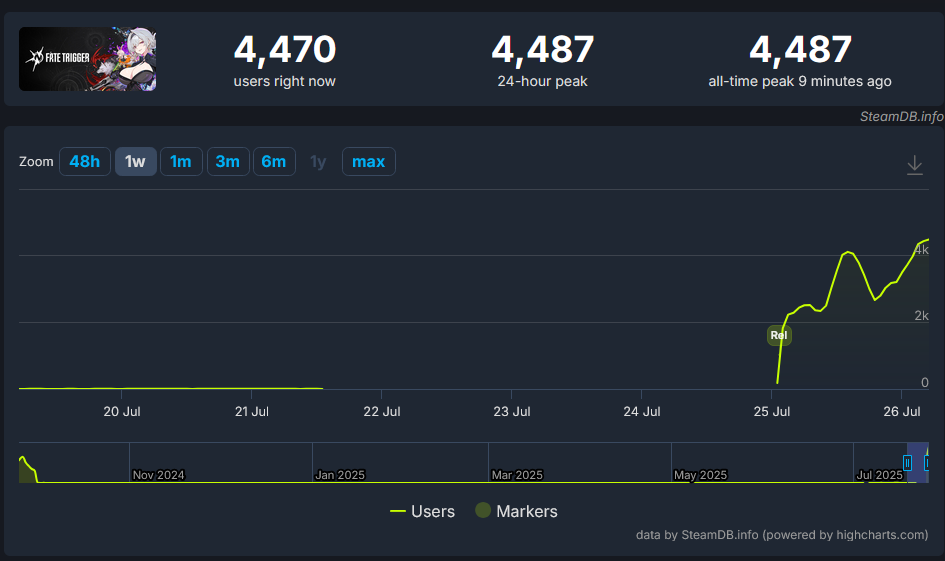Click the 25 Jul axis label
Screen dimensions: 945x561
point(771,412)
